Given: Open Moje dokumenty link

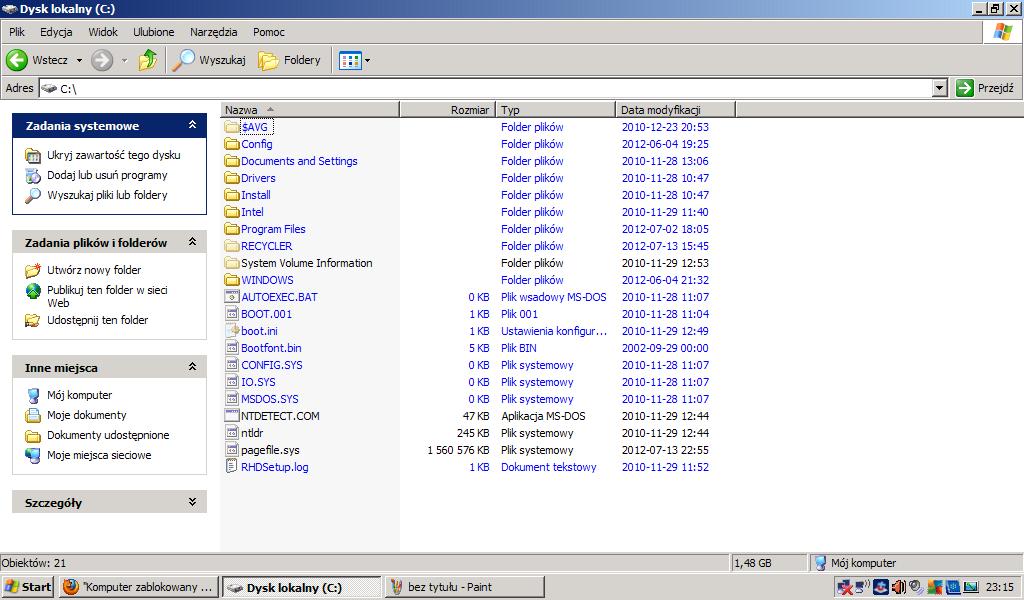Looking at the screenshot, I should (x=86, y=415).
